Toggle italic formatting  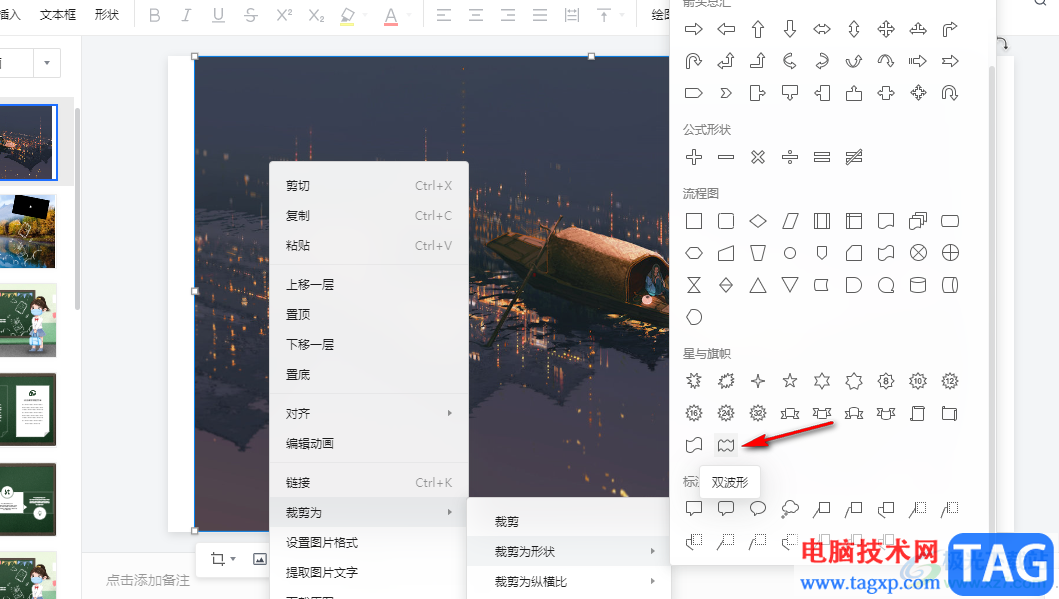[x=186, y=15]
